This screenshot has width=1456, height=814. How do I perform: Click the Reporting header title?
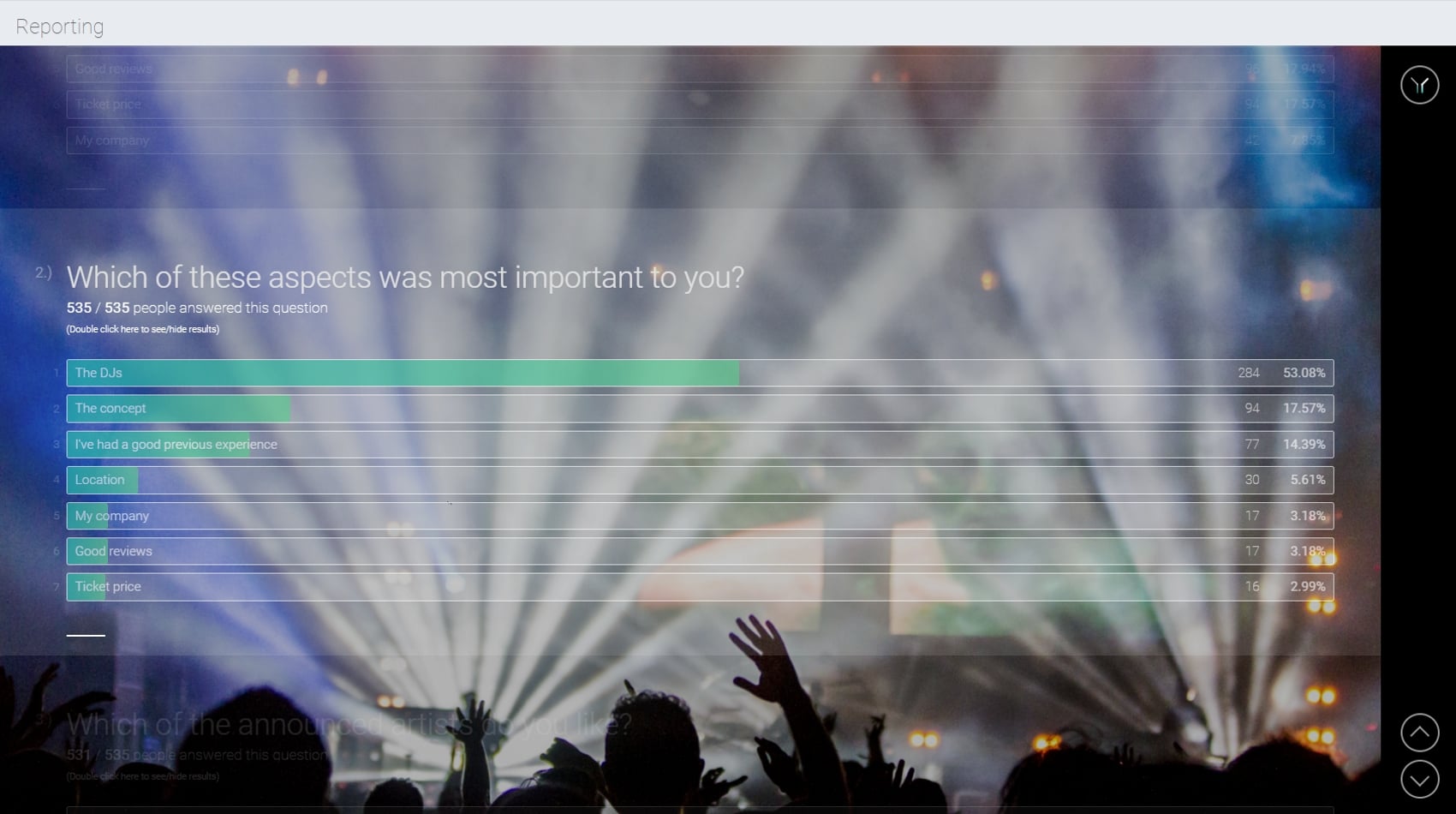pyautogui.click(x=60, y=27)
